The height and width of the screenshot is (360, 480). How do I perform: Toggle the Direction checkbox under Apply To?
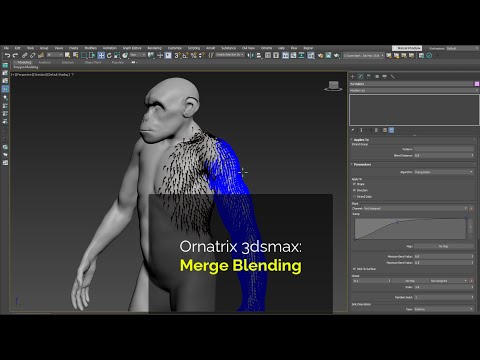pos(354,190)
